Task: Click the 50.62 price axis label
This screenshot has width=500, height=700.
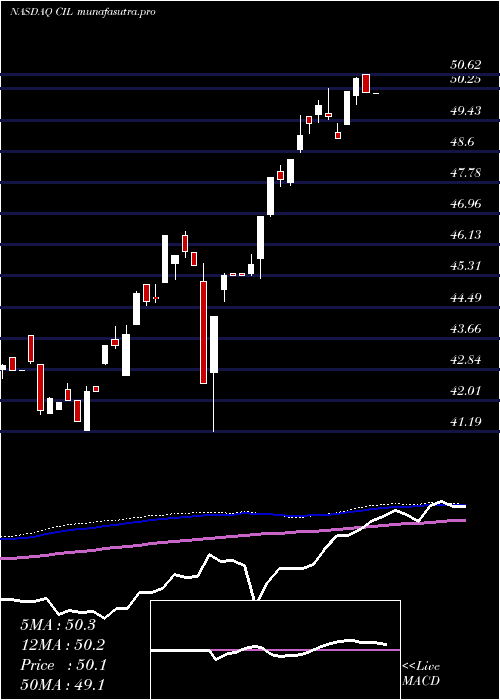Action: (x=466, y=65)
